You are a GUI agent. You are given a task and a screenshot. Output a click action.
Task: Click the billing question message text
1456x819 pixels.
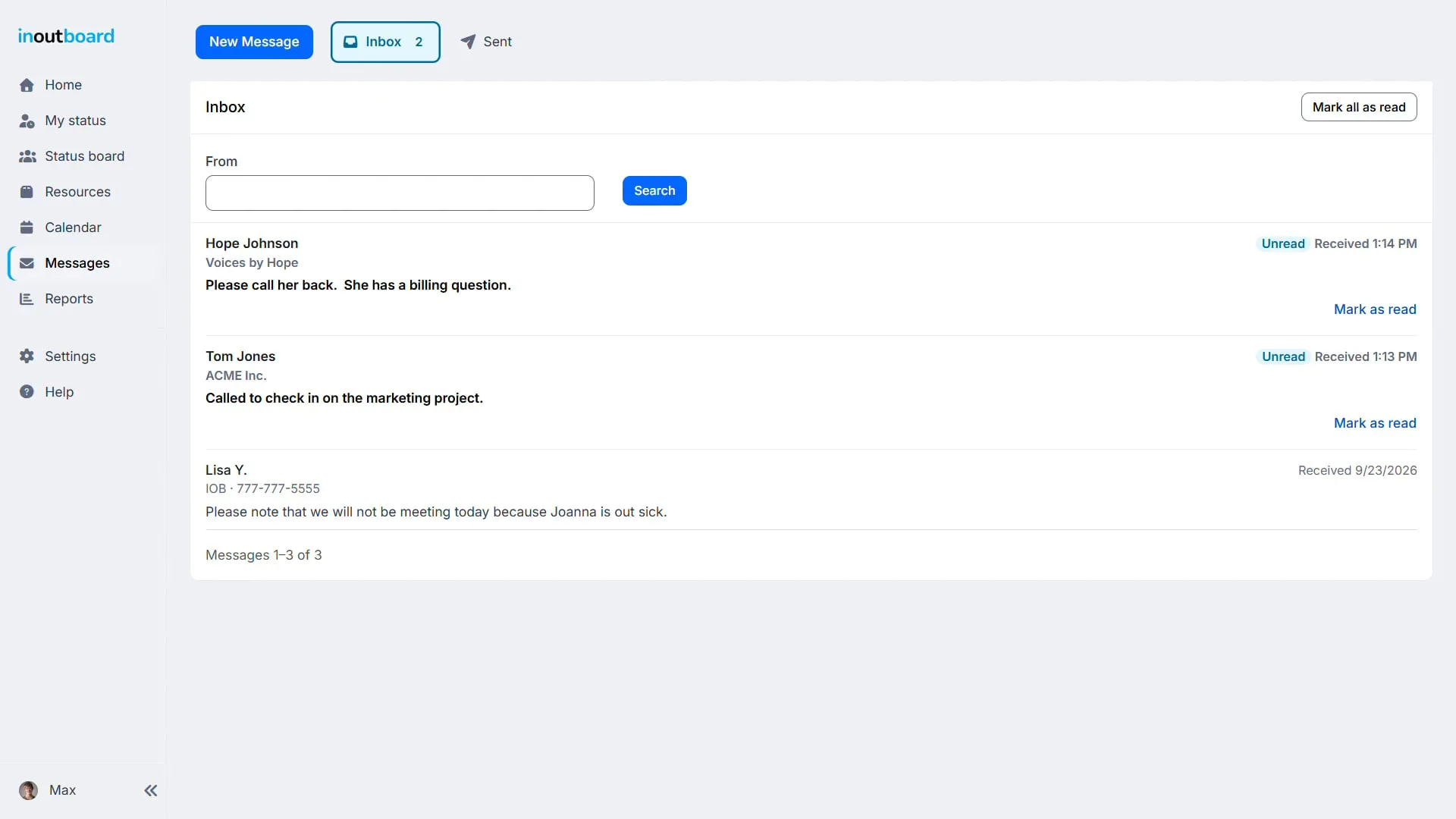pyautogui.click(x=358, y=285)
